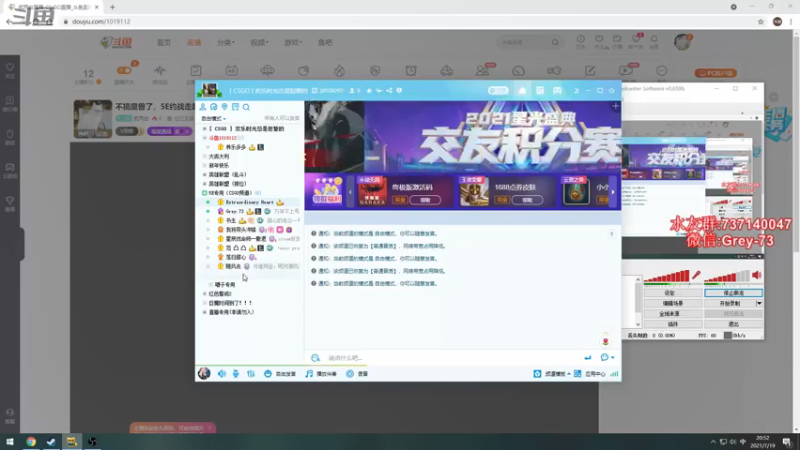Click the PC客户端 button on Douyu page
Viewport: 800px width, 450px height.
click(x=716, y=73)
